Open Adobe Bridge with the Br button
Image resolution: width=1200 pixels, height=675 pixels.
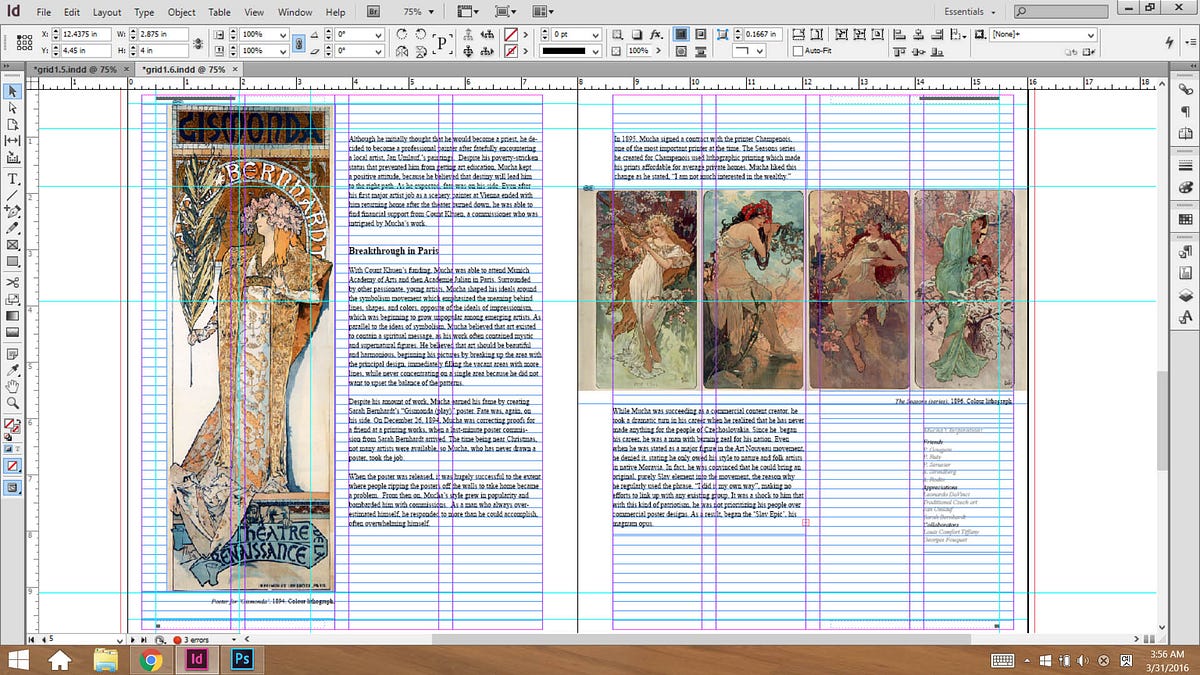point(373,12)
